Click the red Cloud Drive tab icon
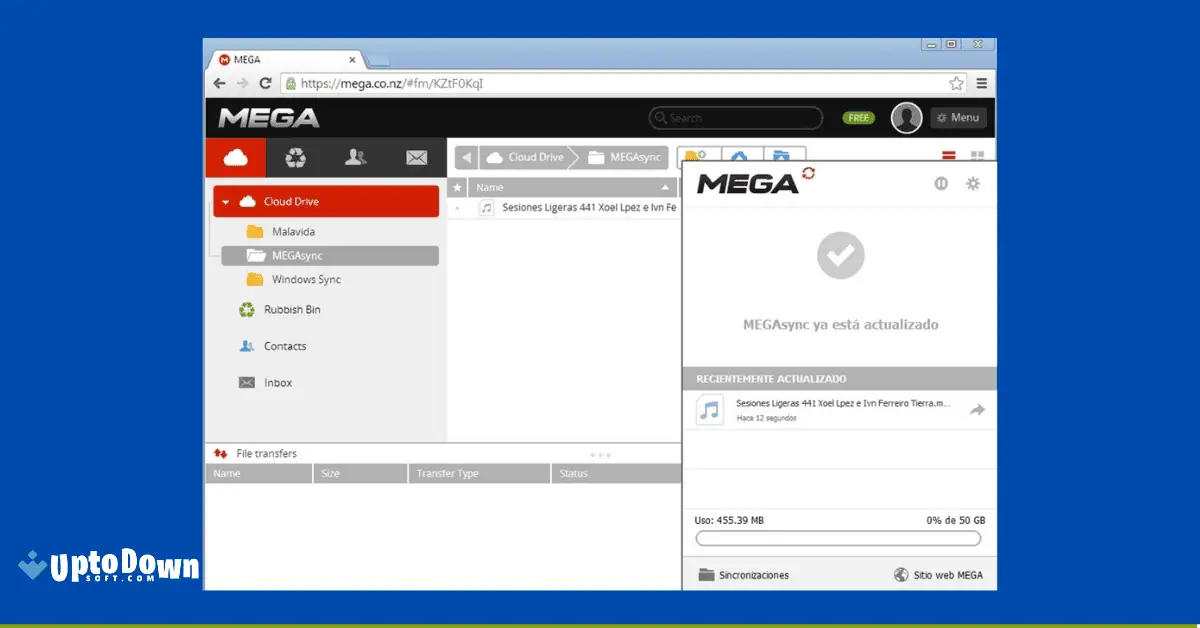 pyautogui.click(x=235, y=157)
